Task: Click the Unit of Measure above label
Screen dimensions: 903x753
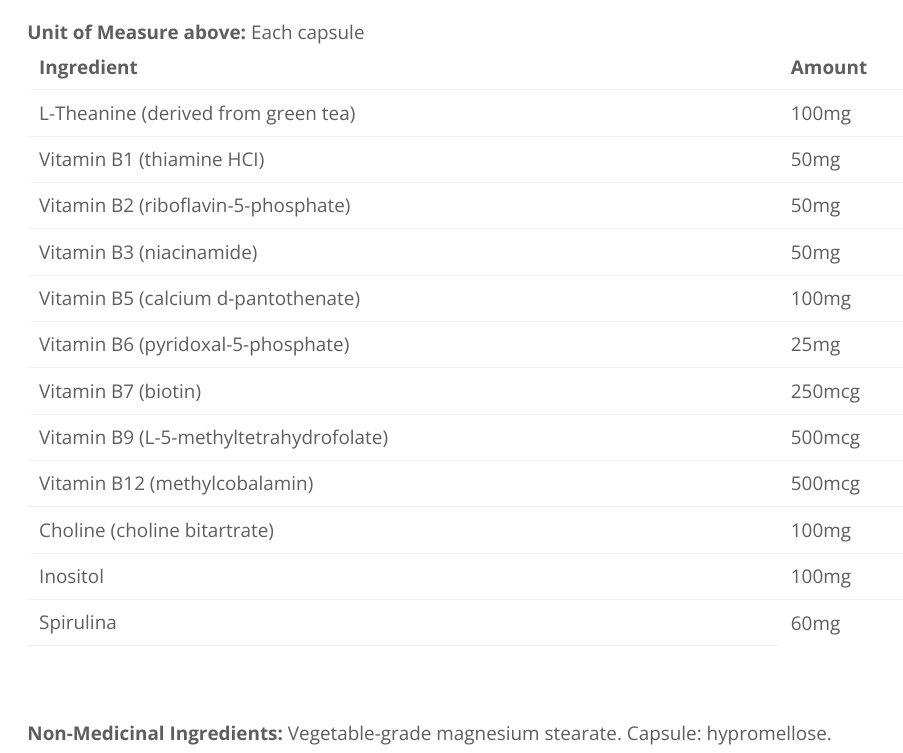Action: pos(136,32)
